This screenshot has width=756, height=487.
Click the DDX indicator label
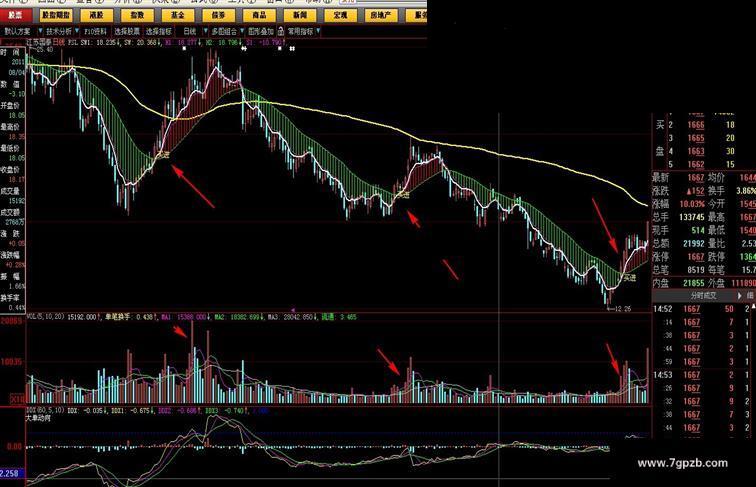pyautogui.click(x=44, y=410)
